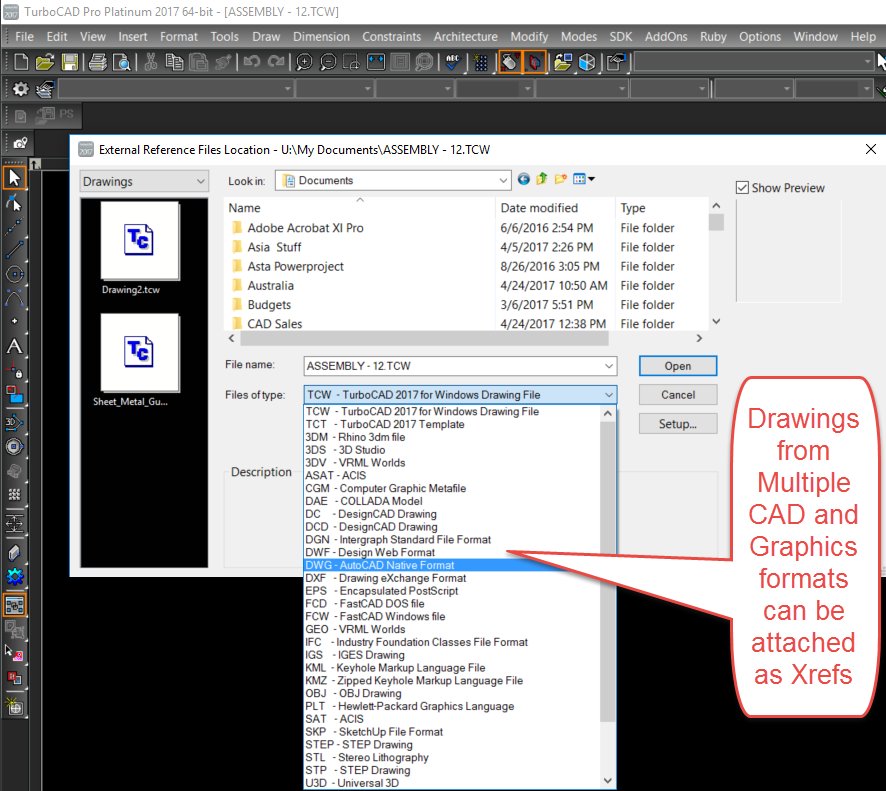Click the Setup button

tap(677, 423)
